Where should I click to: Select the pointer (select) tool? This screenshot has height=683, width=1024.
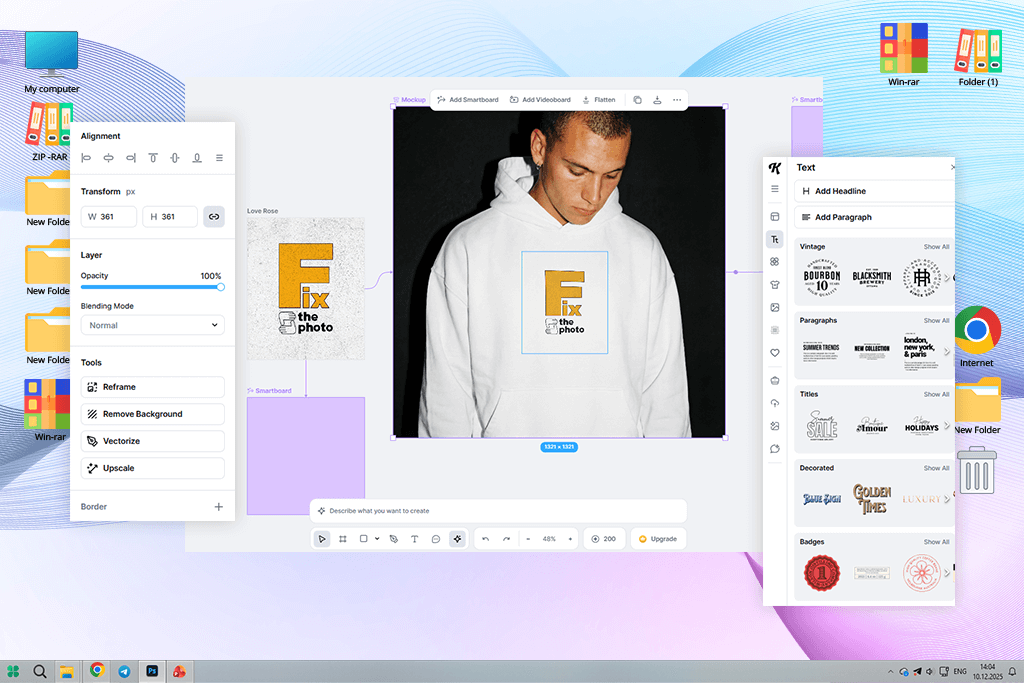[x=321, y=539]
